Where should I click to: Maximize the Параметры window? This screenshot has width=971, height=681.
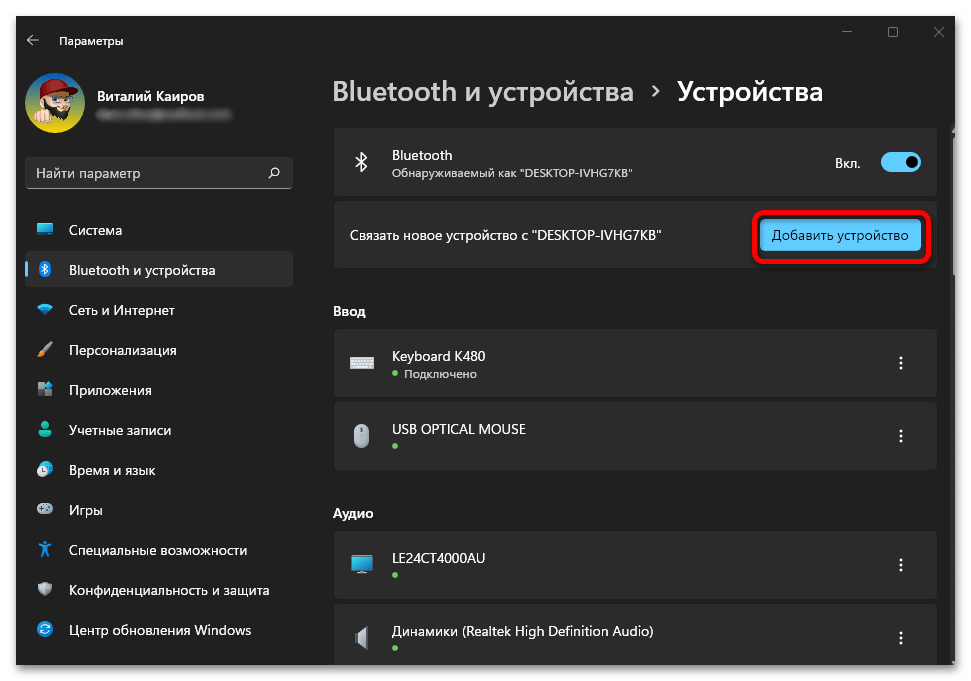pos(892,32)
